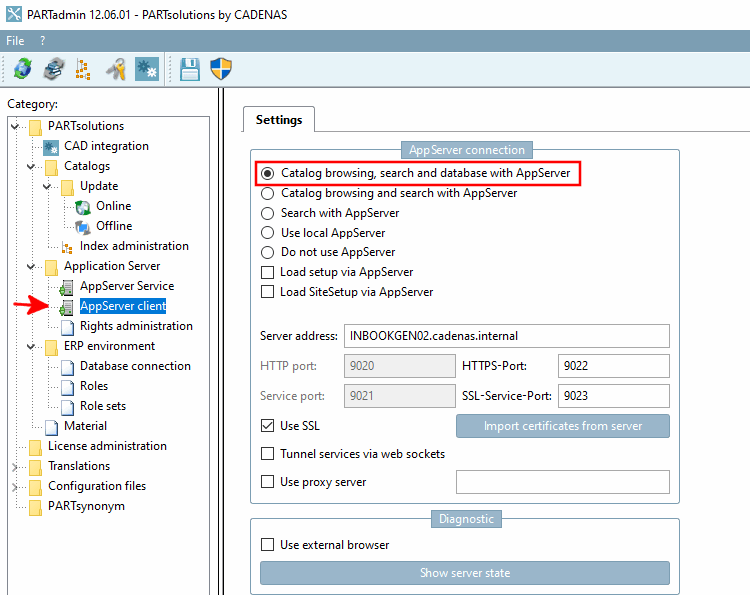Click the ERP environment folder icon
The height and width of the screenshot is (595, 750).
coord(51,347)
